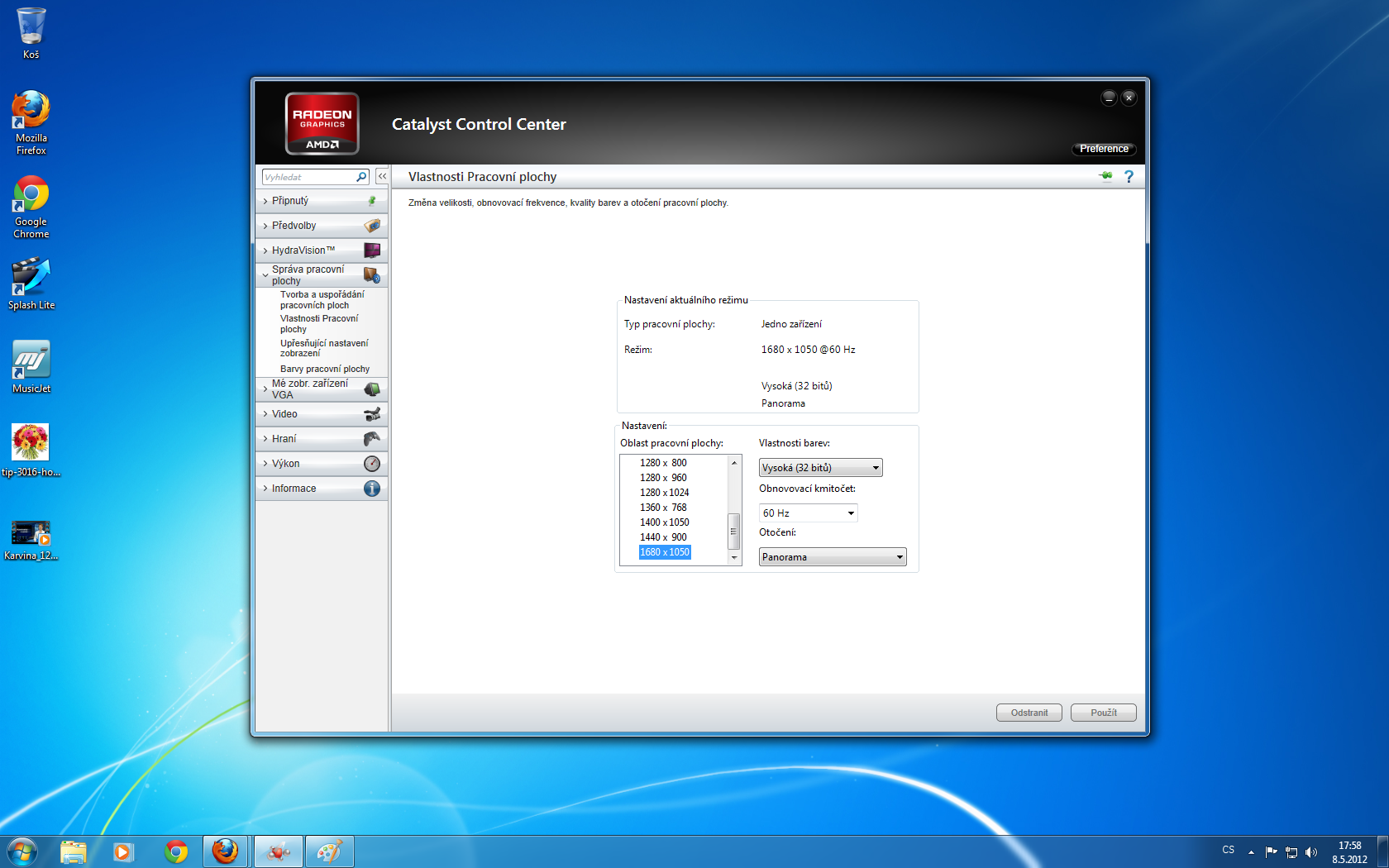This screenshot has width=1389, height=868.
Task: Open Vlastnosti barev color depth dropdown
Action: click(x=820, y=468)
